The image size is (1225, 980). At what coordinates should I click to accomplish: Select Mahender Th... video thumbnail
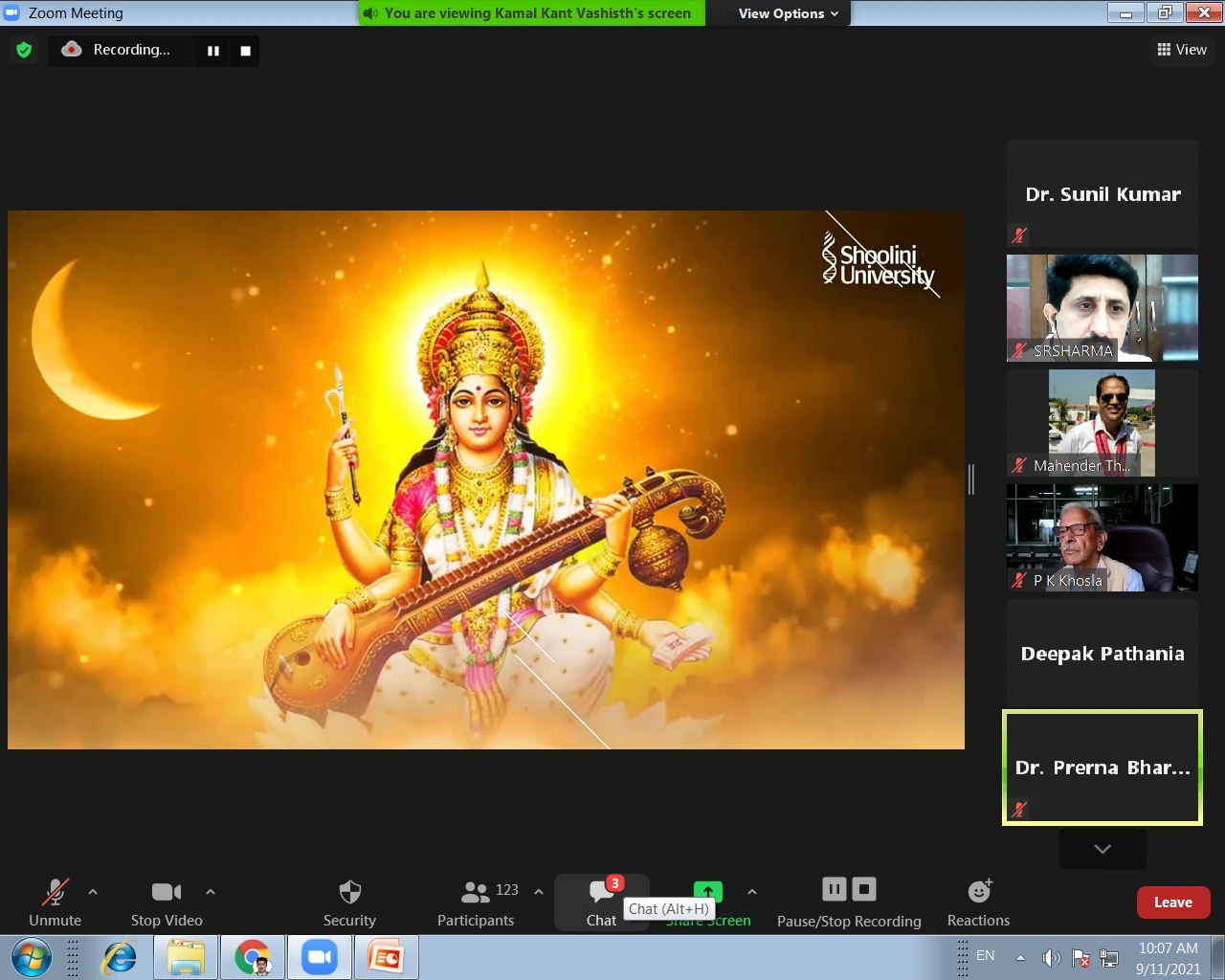pyautogui.click(x=1102, y=423)
